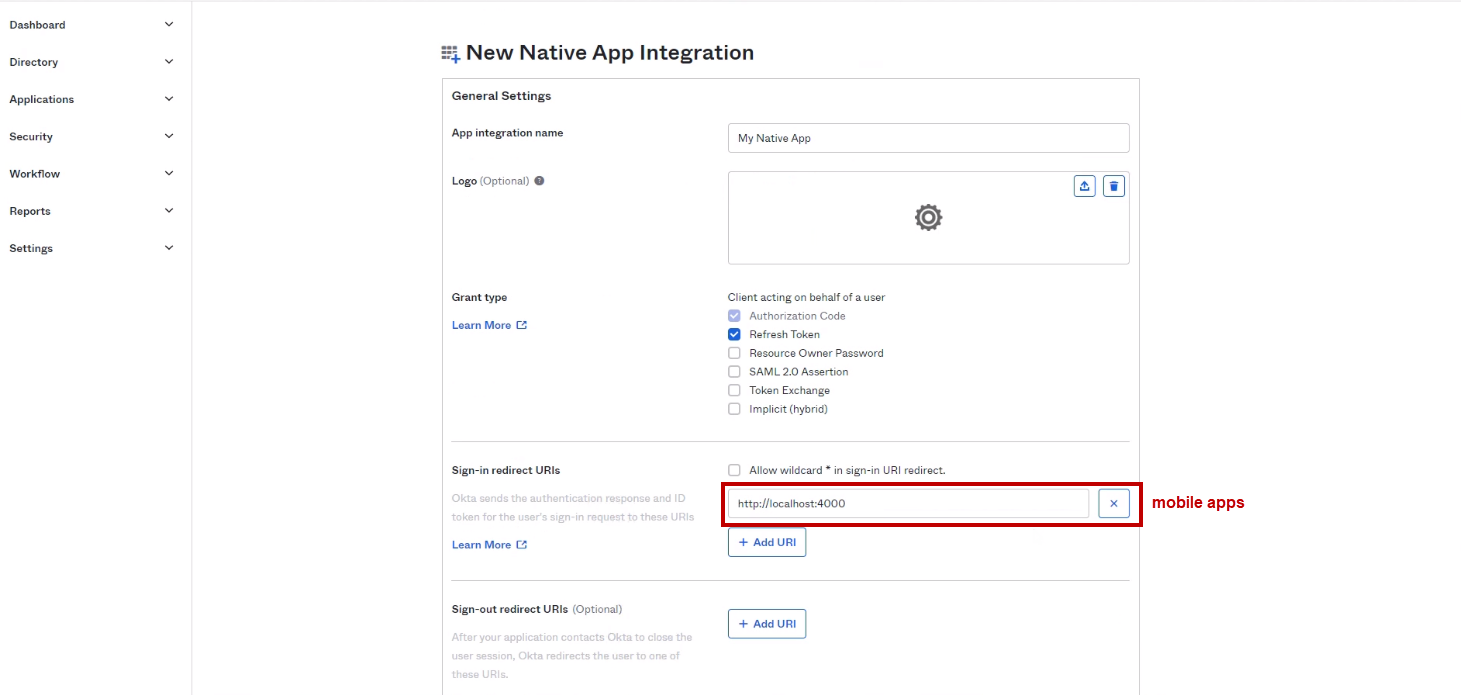Uncheck the Refresh Token grant type
Screen dimensions: 1461x695
[x=734, y=335]
